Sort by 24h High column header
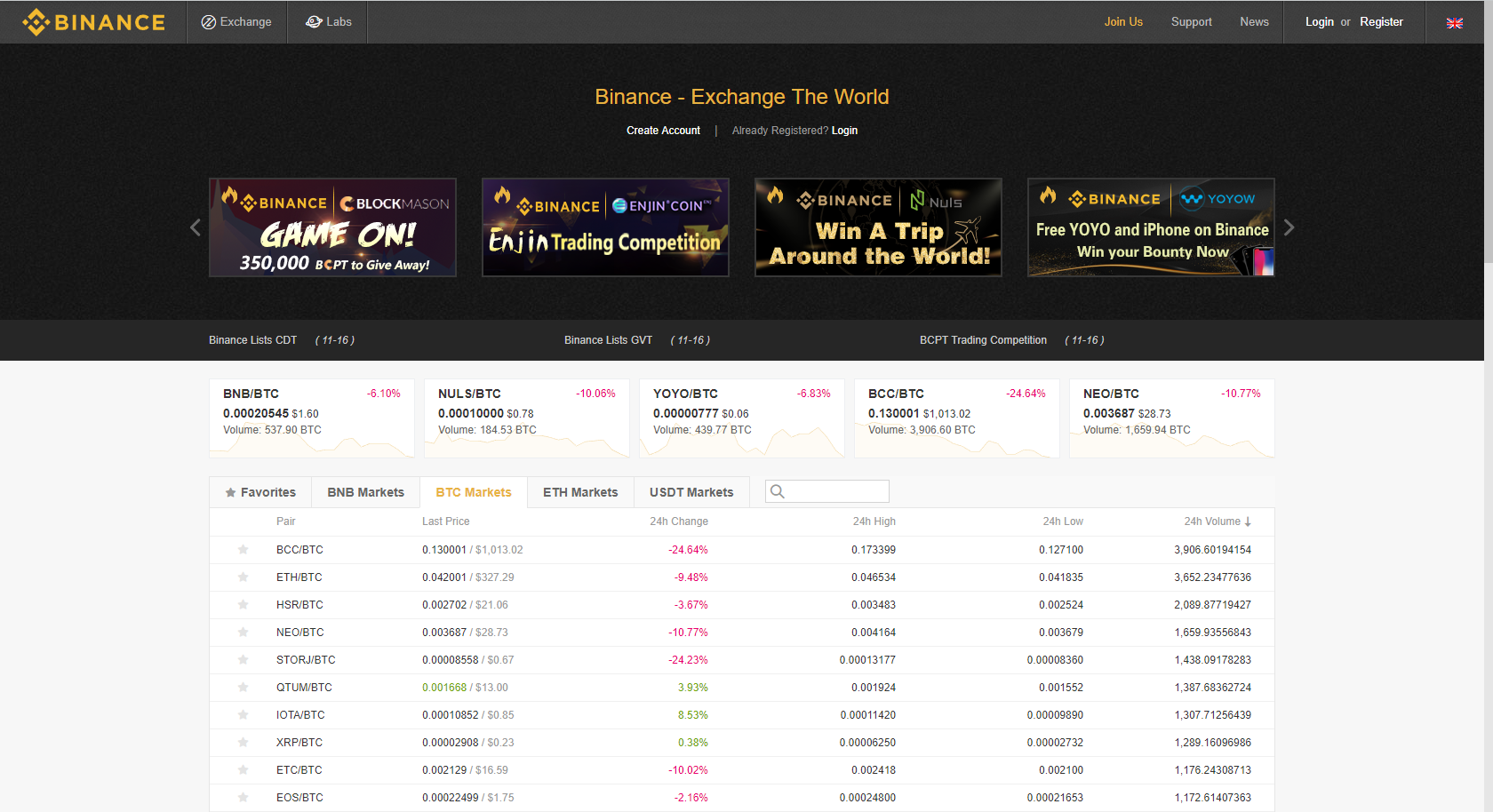Image resolution: width=1493 pixels, height=812 pixels. [x=874, y=521]
